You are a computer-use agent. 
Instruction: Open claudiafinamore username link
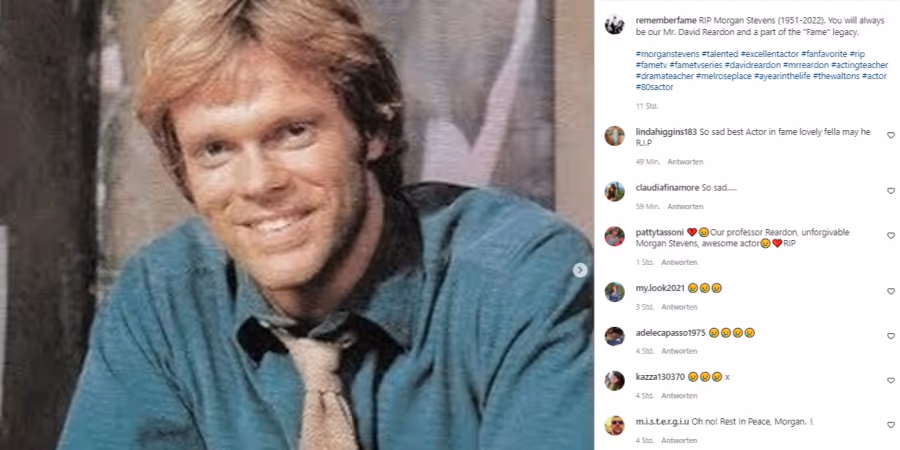667,188
